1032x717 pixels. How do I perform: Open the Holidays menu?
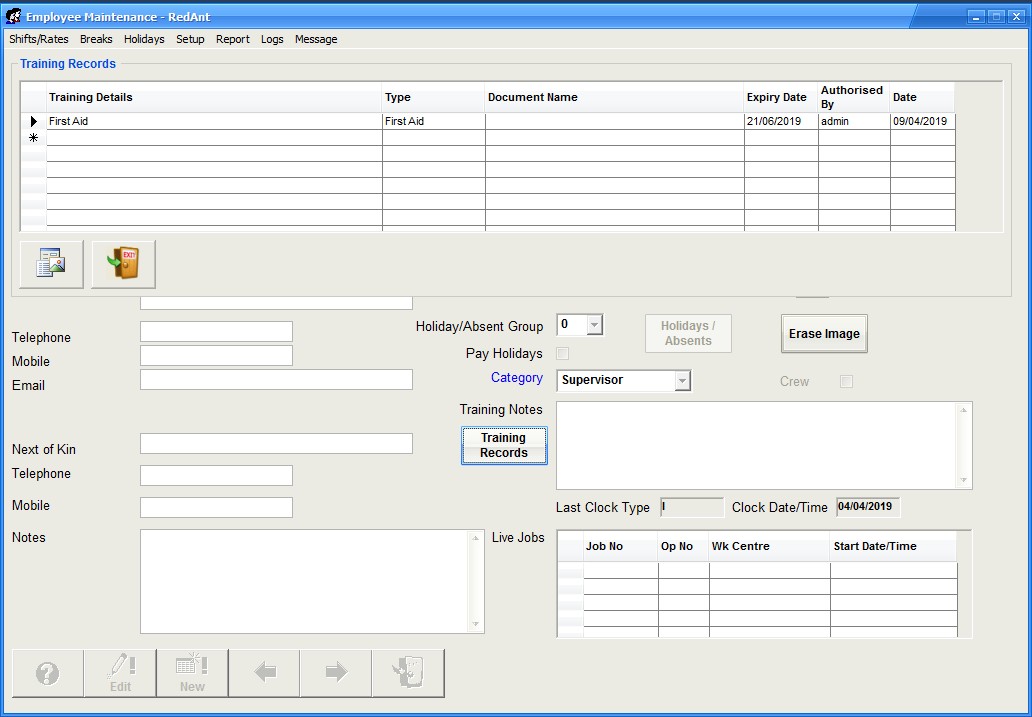coord(144,39)
